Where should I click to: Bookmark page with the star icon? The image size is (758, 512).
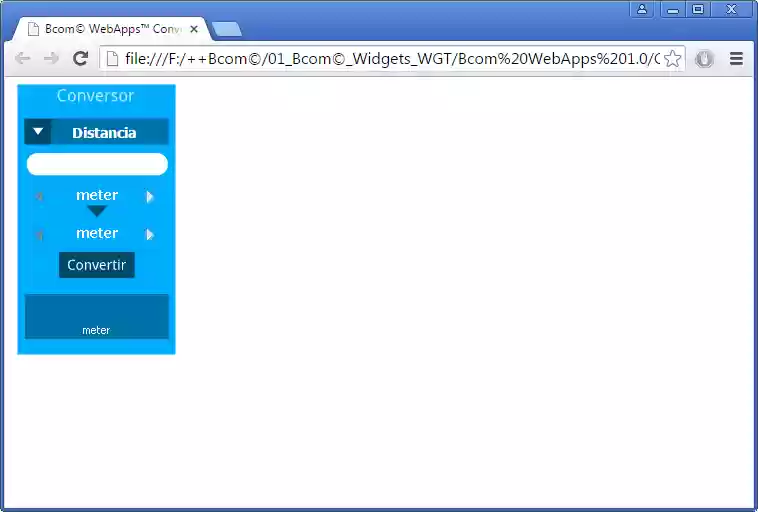(x=672, y=59)
